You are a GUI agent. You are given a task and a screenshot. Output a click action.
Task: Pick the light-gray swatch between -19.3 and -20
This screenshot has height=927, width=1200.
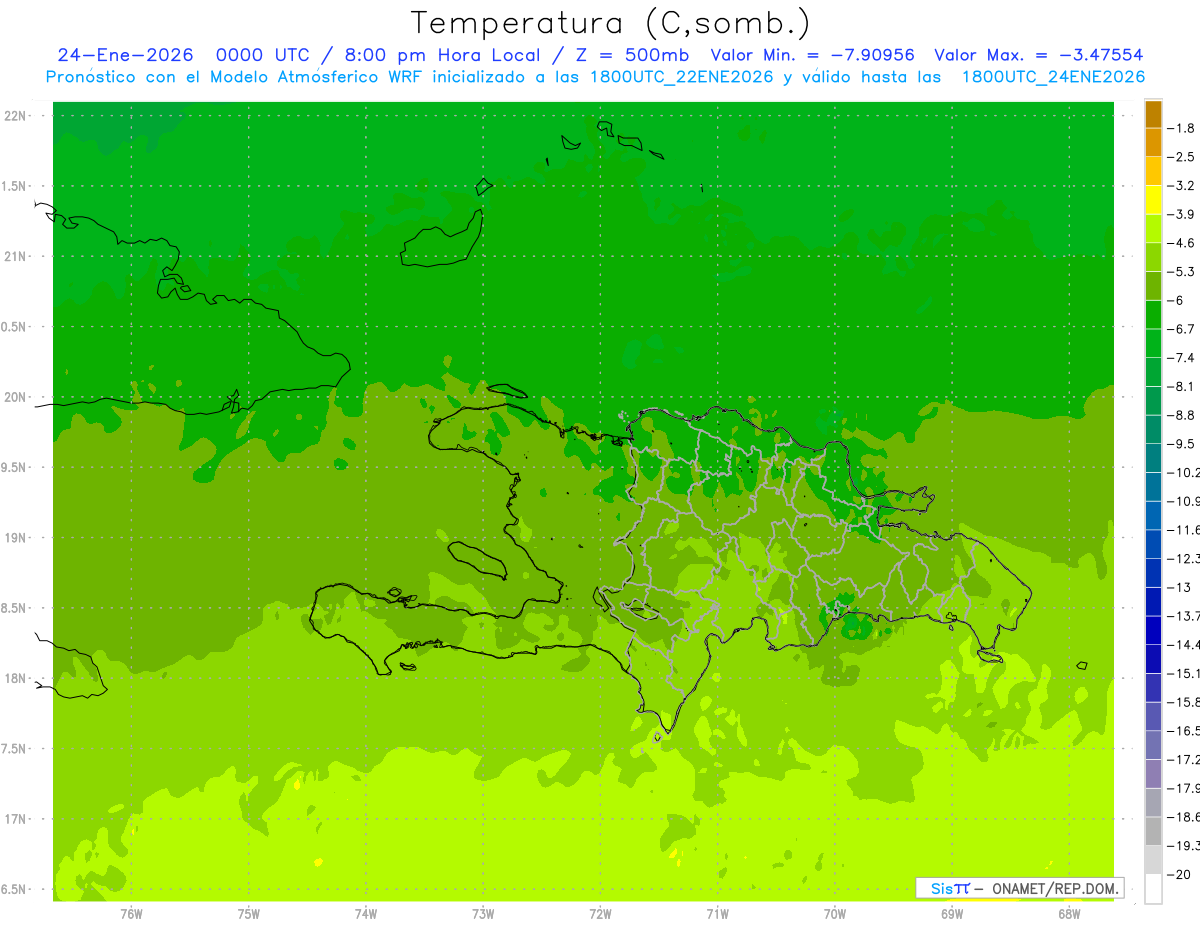(x=1153, y=860)
